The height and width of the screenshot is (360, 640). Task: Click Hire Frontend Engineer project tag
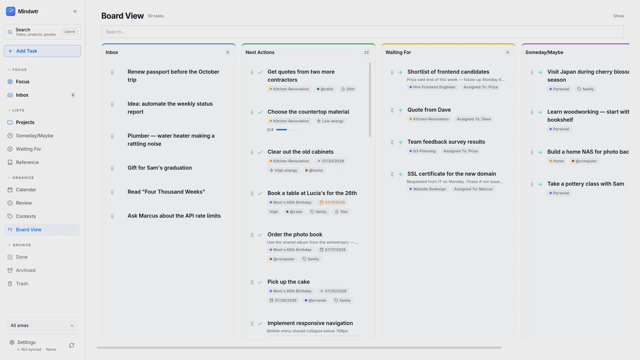coord(433,87)
